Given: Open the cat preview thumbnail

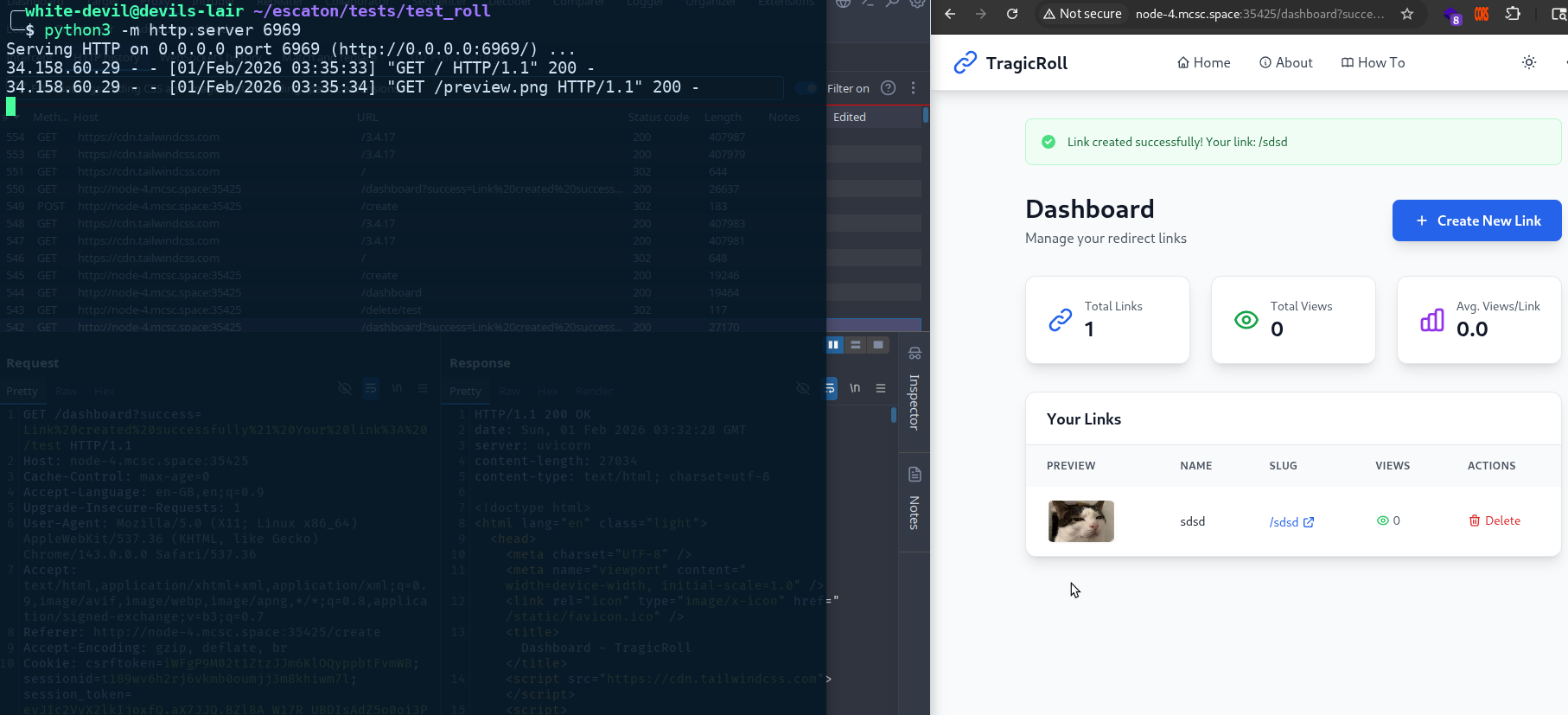Looking at the screenshot, I should tap(1081, 521).
